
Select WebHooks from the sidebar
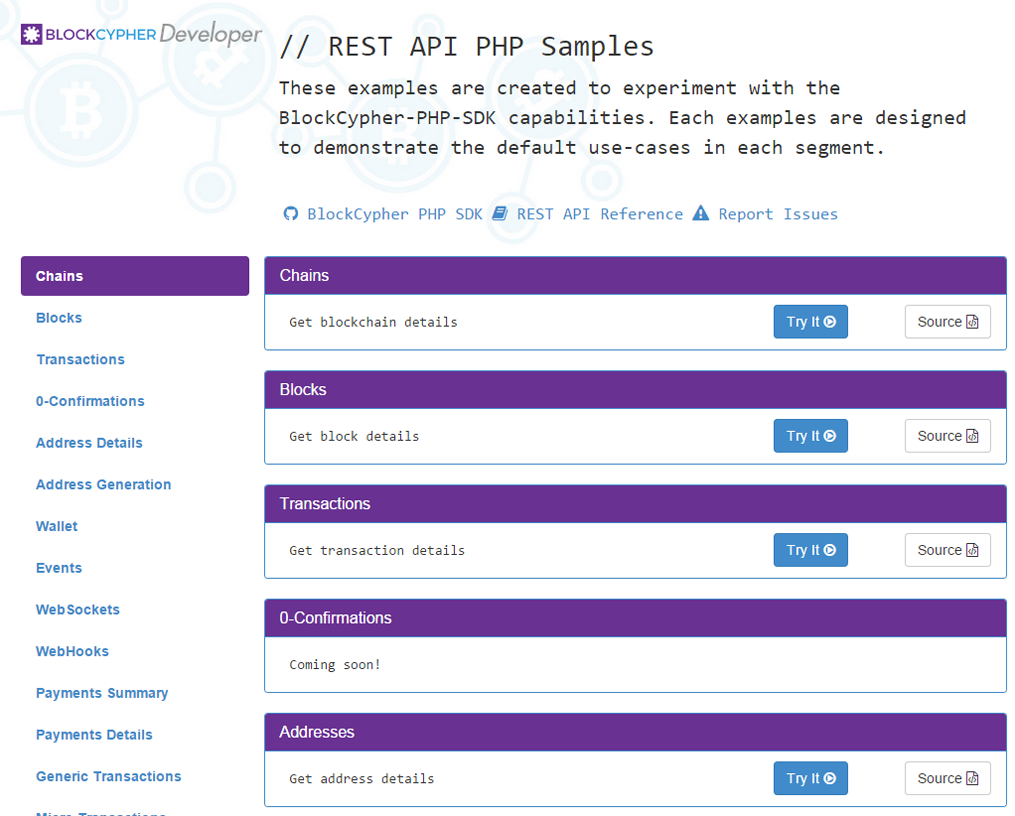(72, 651)
